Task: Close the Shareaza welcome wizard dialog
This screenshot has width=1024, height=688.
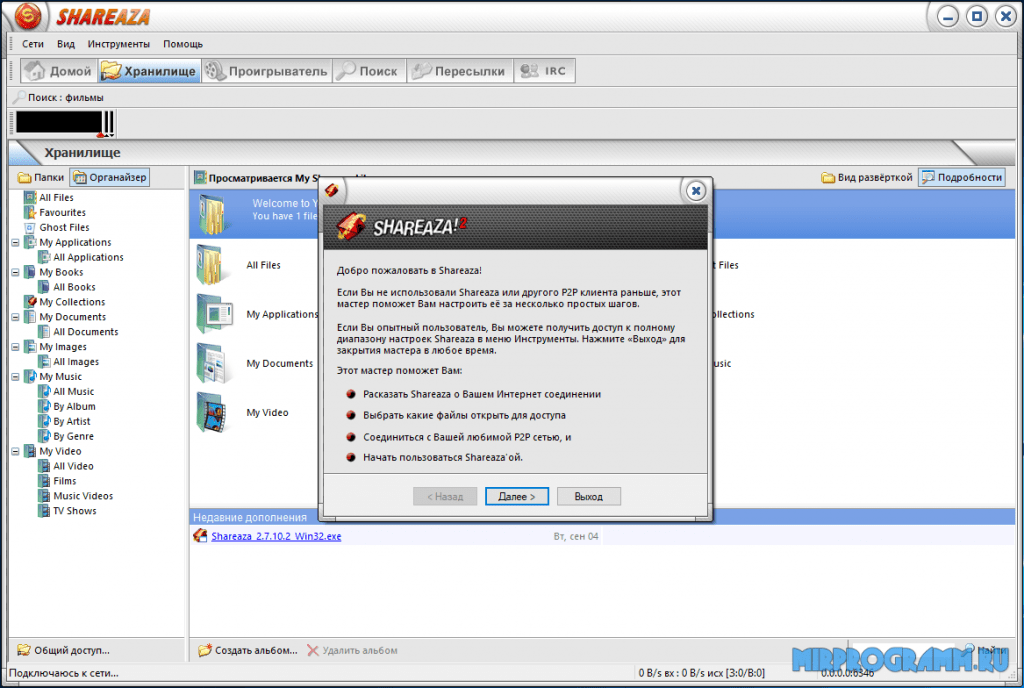Action: click(x=696, y=191)
